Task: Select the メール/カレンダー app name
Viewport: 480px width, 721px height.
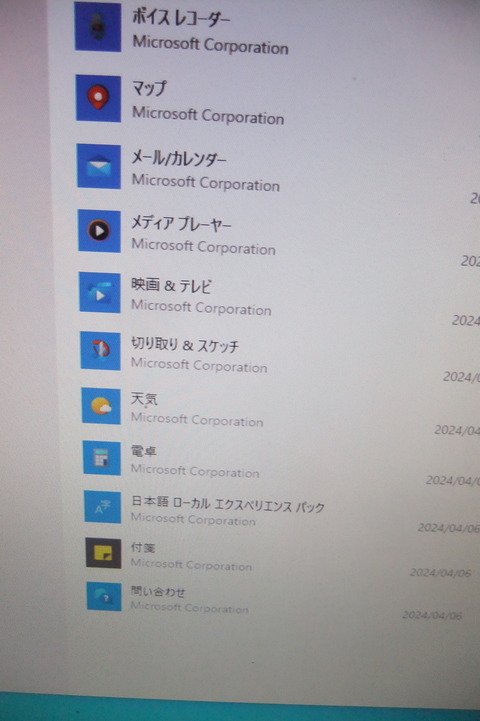Action: tap(179, 158)
